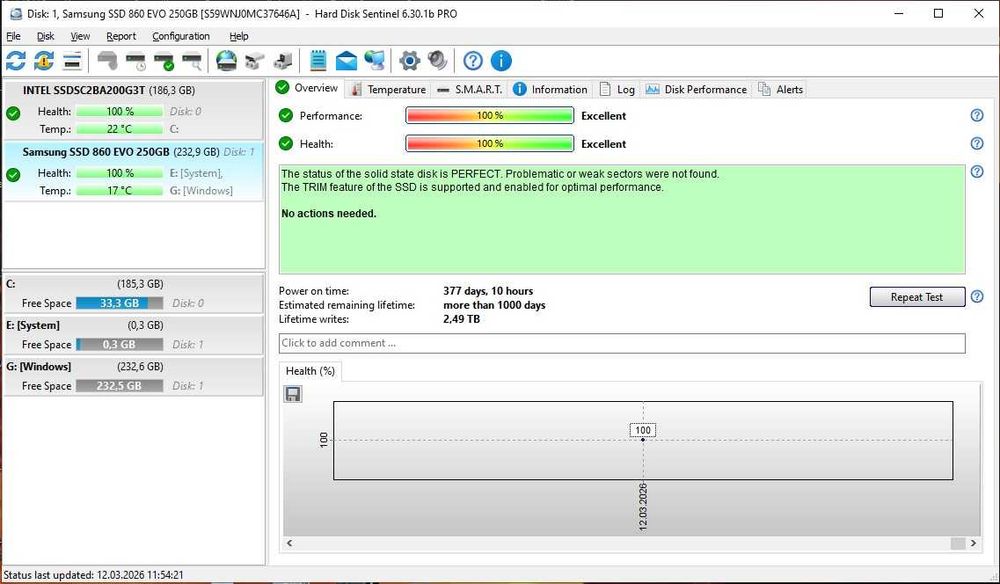This screenshot has width=1000, height=584.
Task: Open the Configuration menu
Action: (180, 36)
